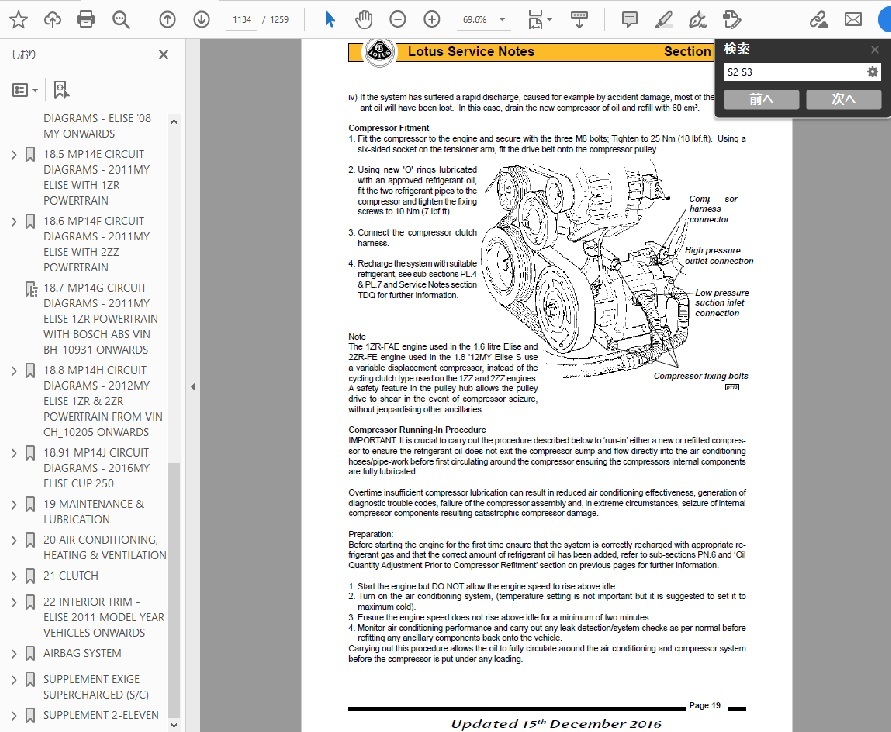This screenshot has height=732, width=891.
Task: Expand the 18.5 MP14E circuit diagrams bookmark
Action: tap(14, 155)
